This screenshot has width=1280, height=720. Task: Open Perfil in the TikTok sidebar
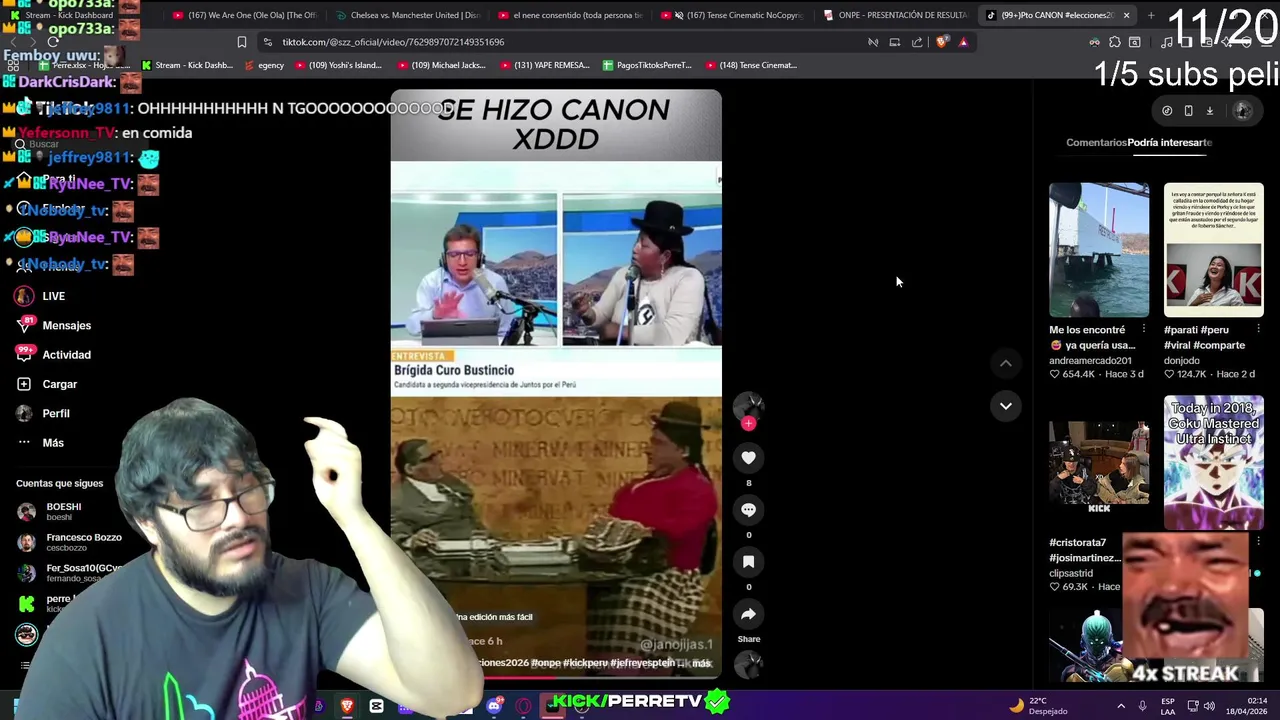click(43, 413)
